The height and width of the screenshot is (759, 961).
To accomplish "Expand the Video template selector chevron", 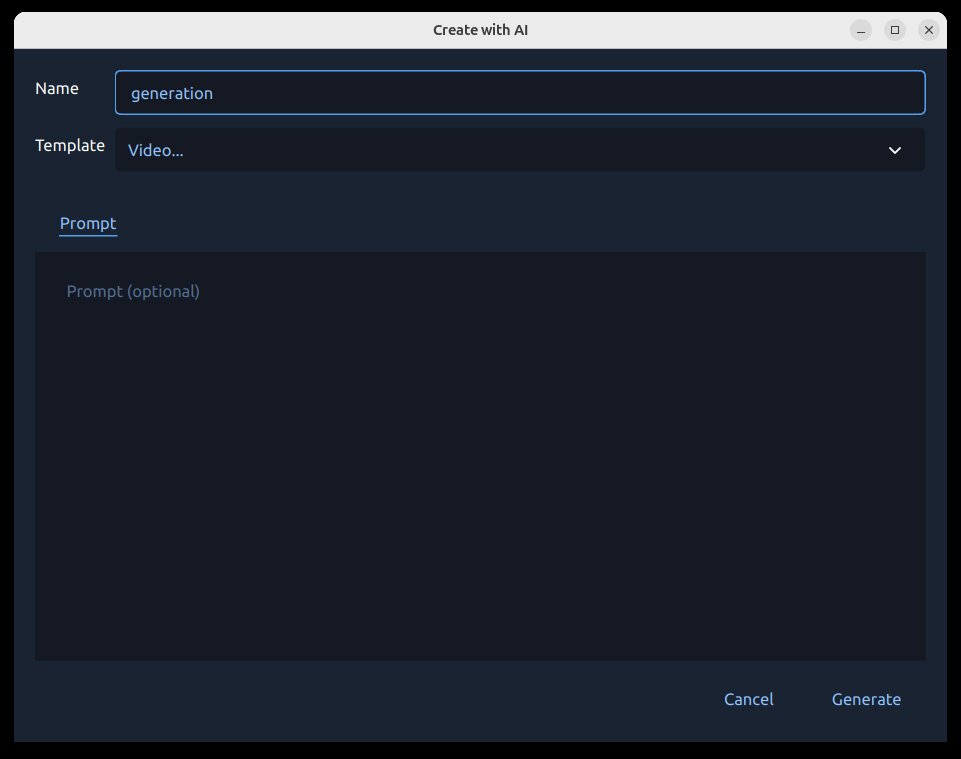I will tap(894, 150).
